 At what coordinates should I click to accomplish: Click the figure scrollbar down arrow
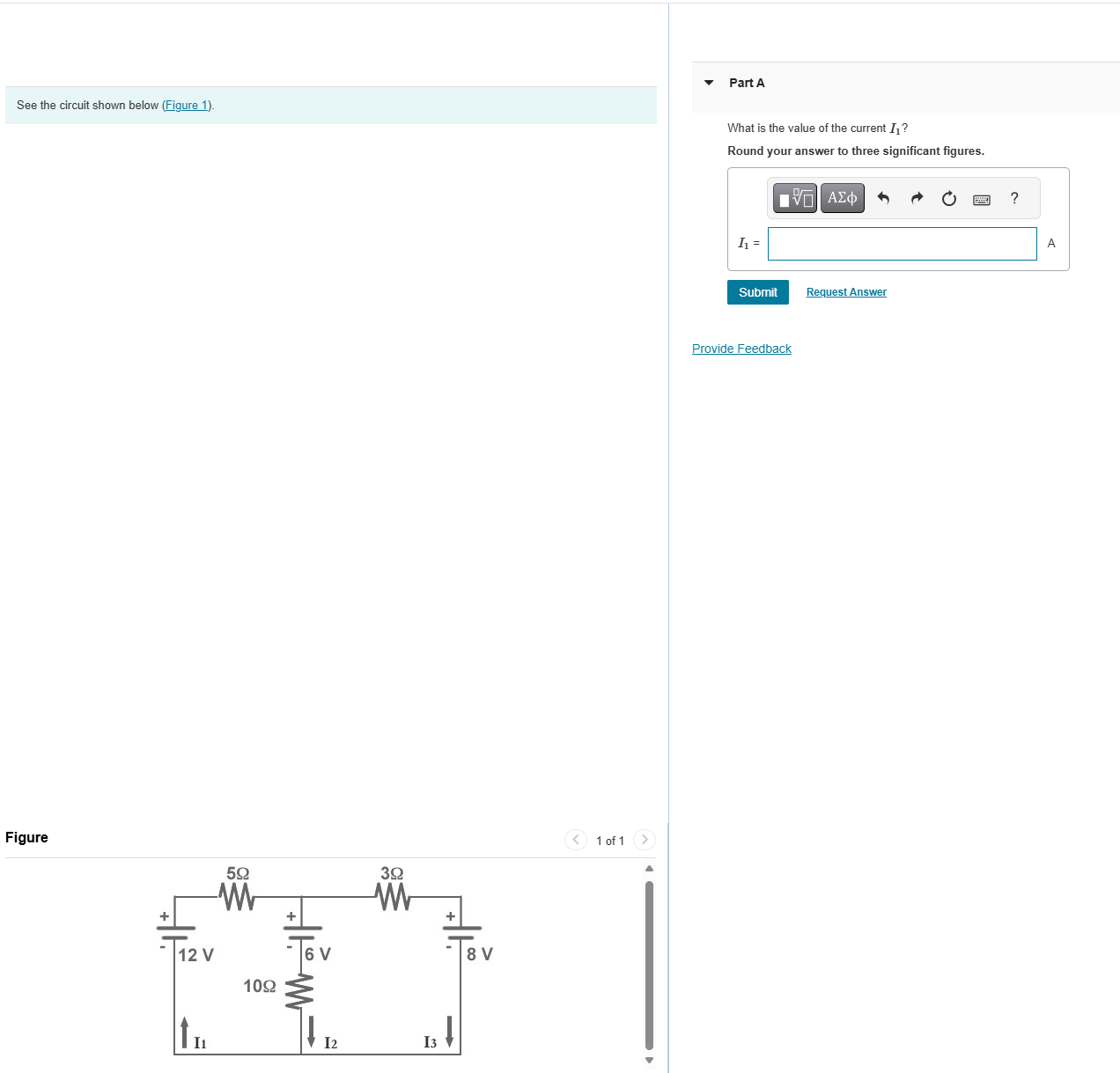(650, 1059)
